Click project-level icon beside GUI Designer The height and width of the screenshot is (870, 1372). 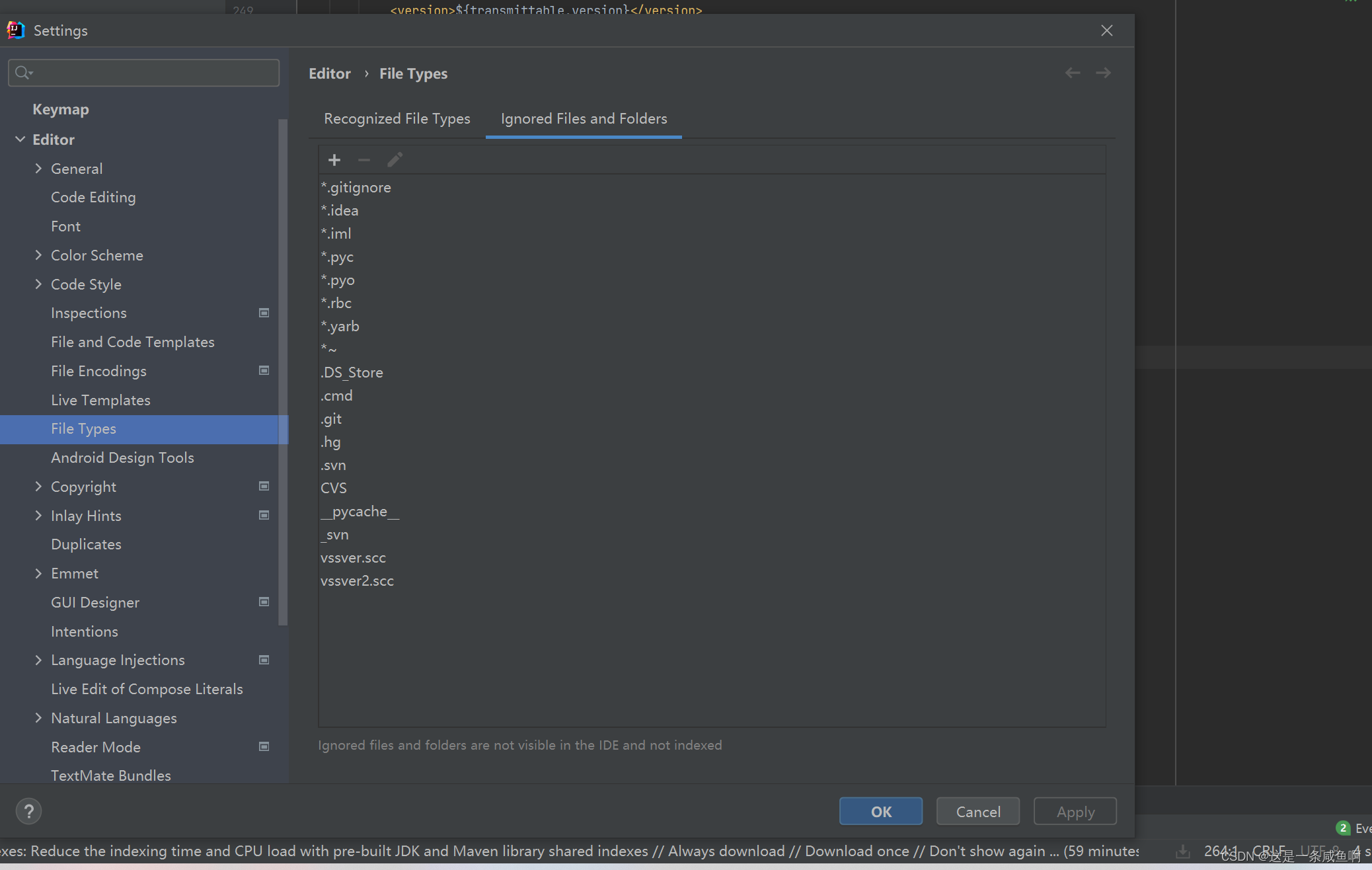(264, 602)
